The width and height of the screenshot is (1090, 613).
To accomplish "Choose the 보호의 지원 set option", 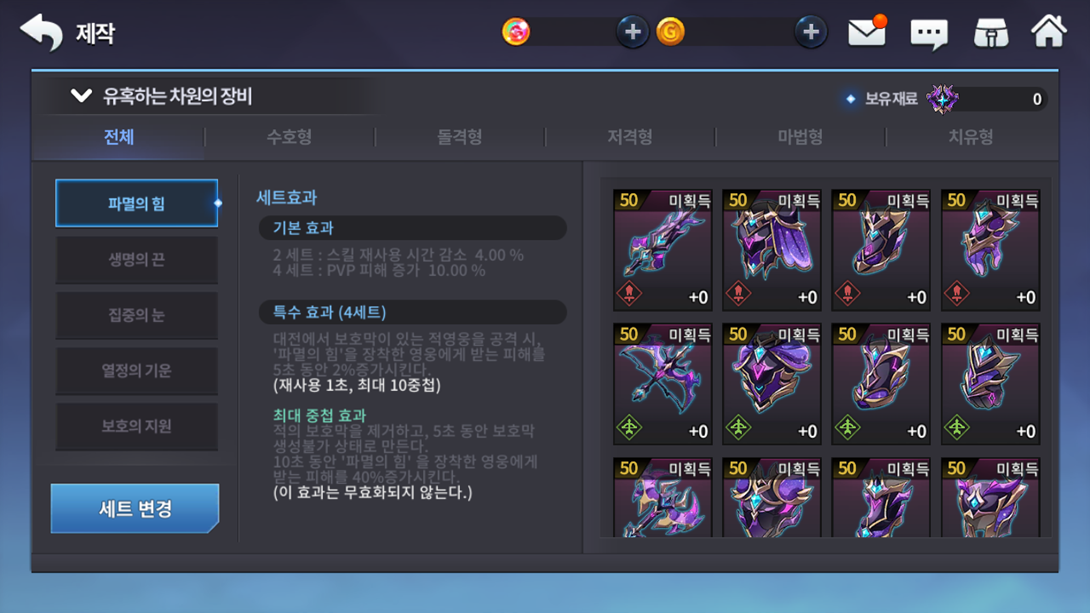I will pos(136,426).
